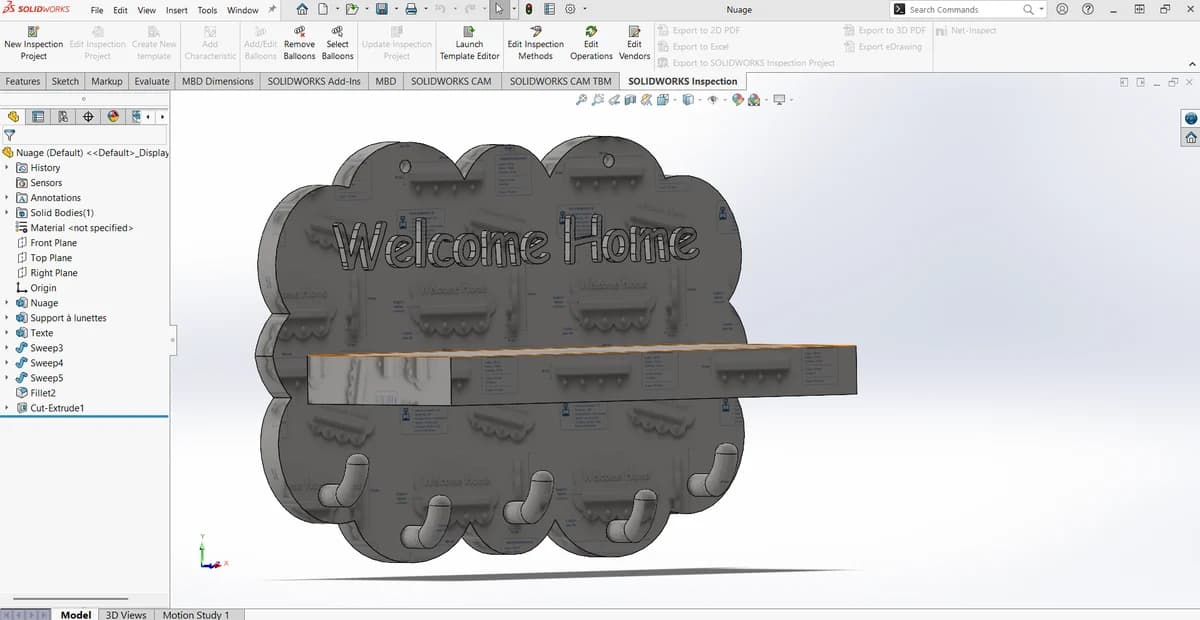This screenshot has height=620, width=1200.
Task: Open SOLIDWORKS Resources in the task pane
Action: coord(1191,118)
